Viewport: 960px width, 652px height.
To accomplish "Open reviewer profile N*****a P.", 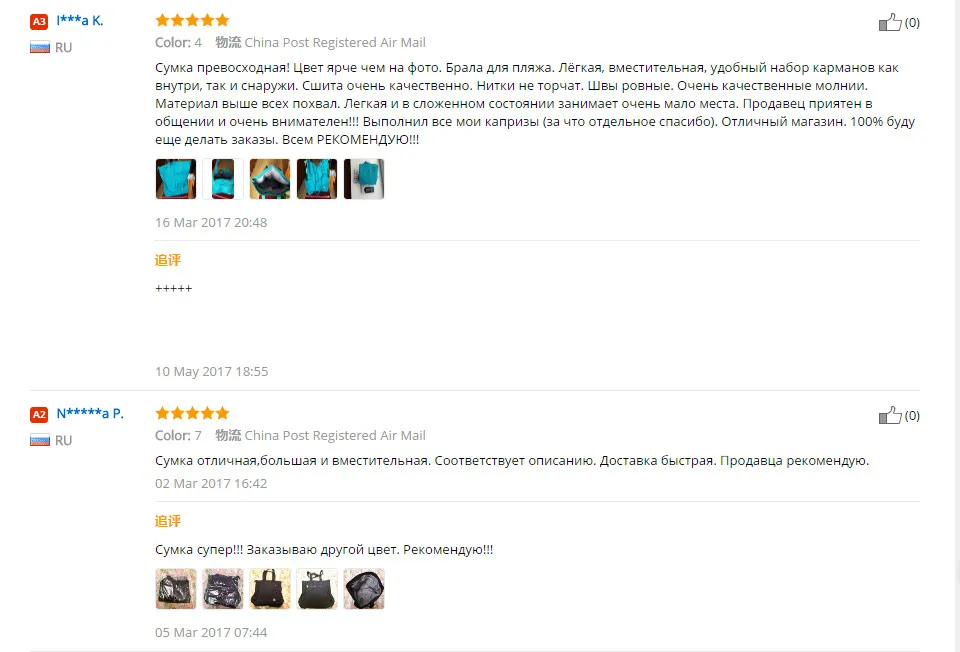I will coord(90,414).
